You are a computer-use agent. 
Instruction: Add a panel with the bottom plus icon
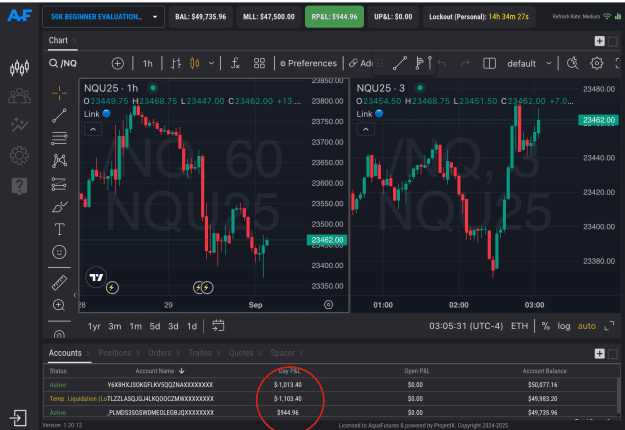click(599, 353)
